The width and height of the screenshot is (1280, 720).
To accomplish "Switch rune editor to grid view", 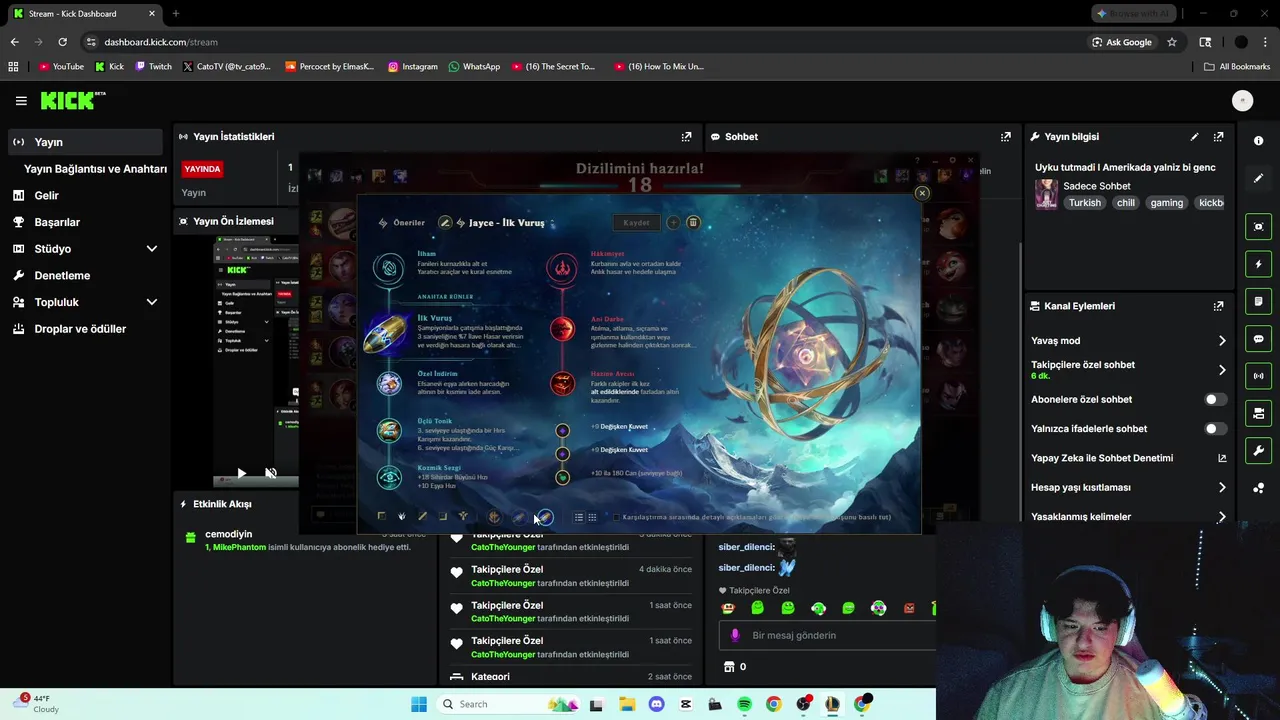I will click(x=592, y=517).
